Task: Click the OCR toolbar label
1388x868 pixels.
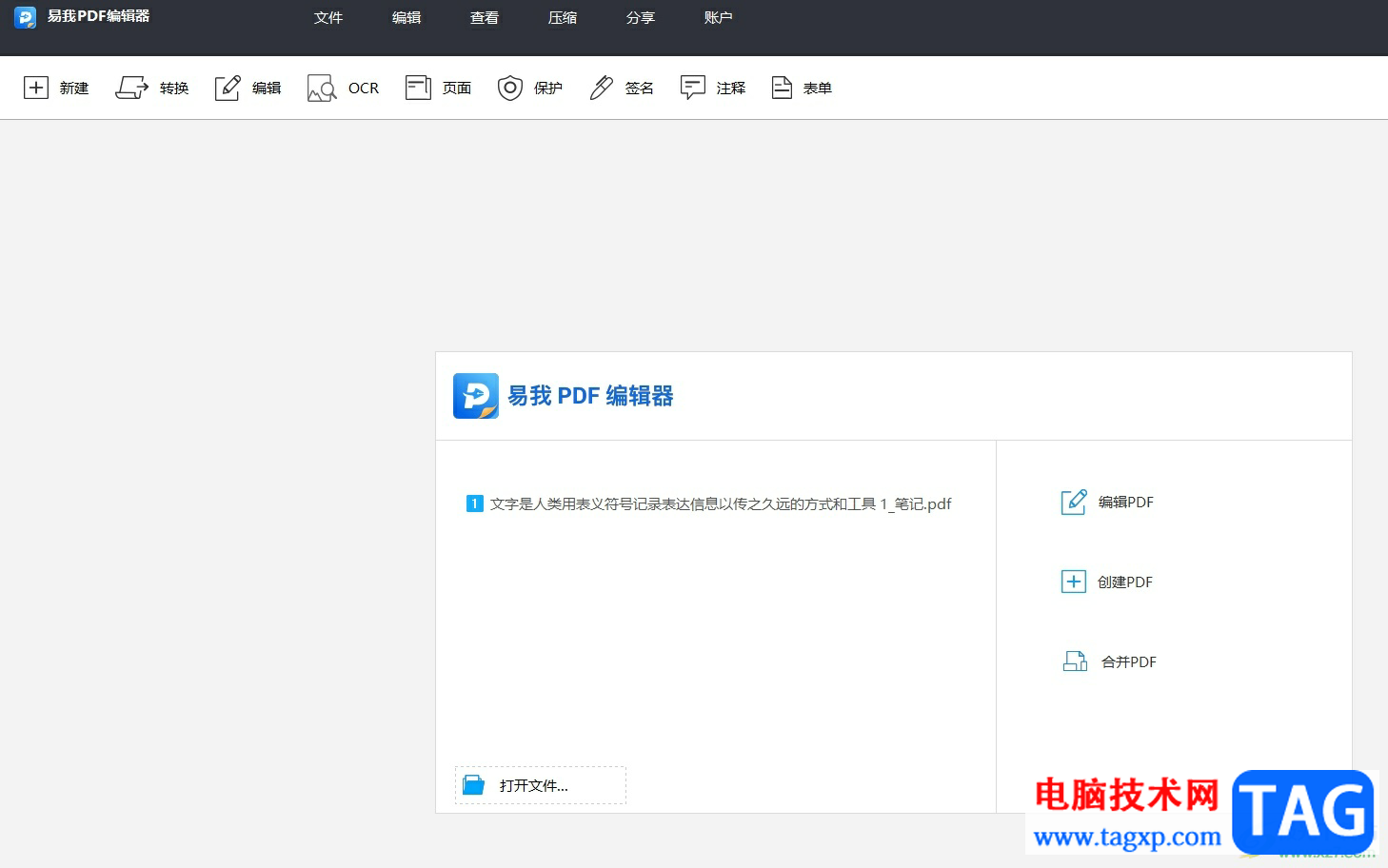Action: pos(364,89)
